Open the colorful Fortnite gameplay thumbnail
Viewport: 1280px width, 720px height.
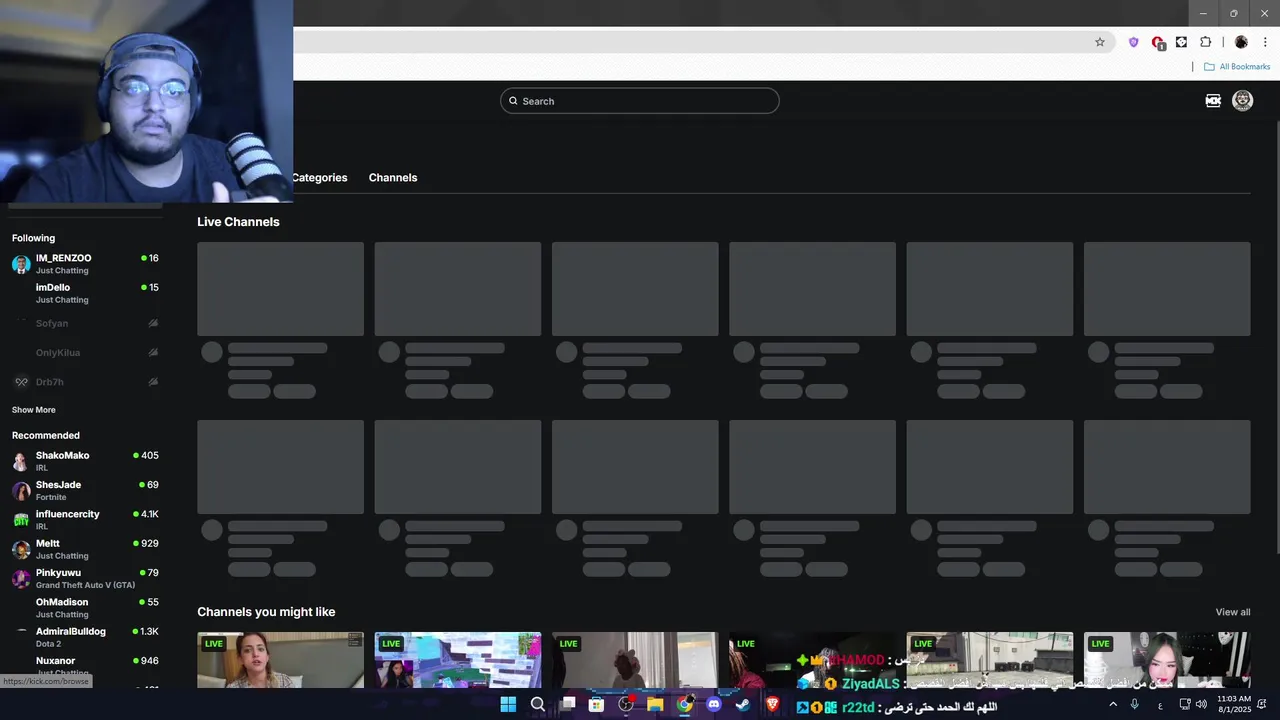click(457, 660)
